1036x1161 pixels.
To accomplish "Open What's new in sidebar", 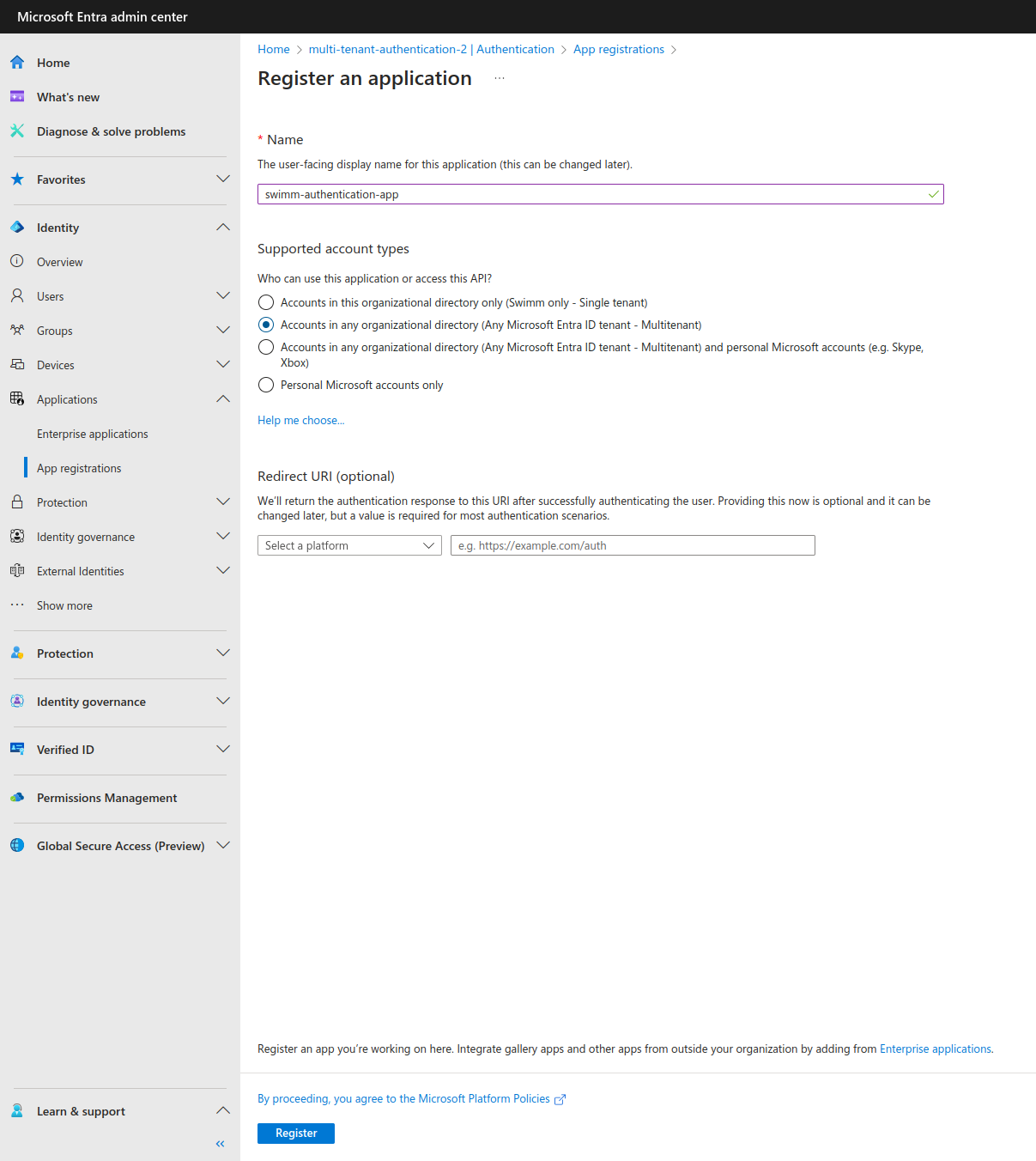I will coord(68,97).
